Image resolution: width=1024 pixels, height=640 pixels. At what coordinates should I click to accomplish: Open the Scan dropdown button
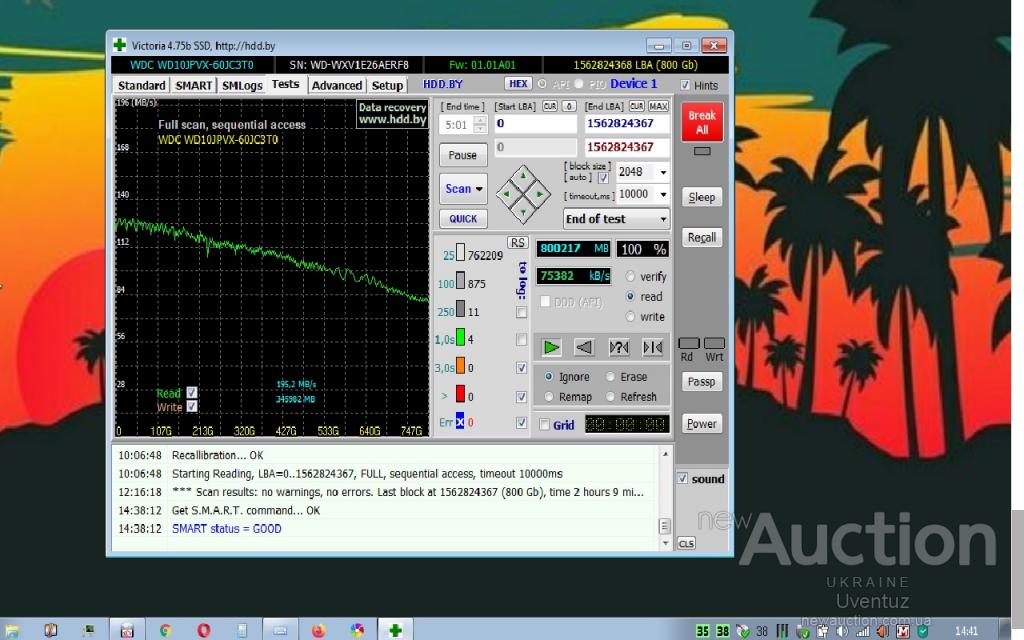pos(463,189)
